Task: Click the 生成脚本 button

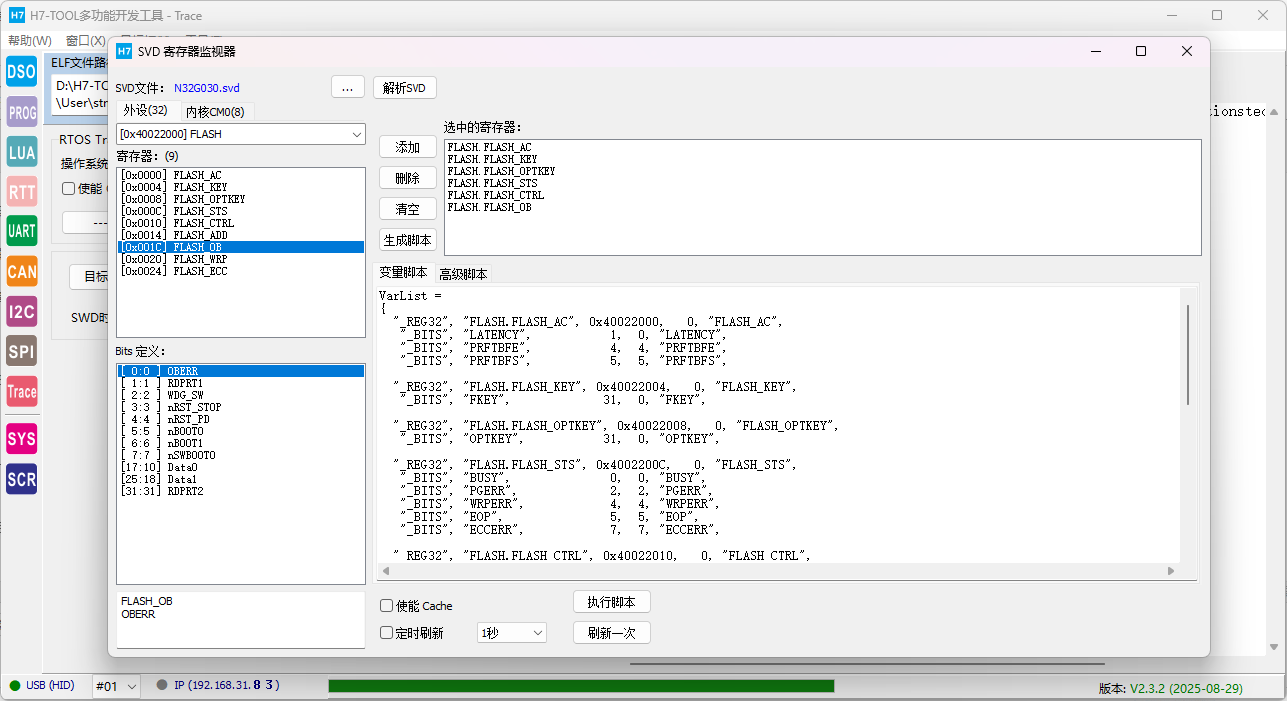Action: pyautogui.click(x=408, y=240)
